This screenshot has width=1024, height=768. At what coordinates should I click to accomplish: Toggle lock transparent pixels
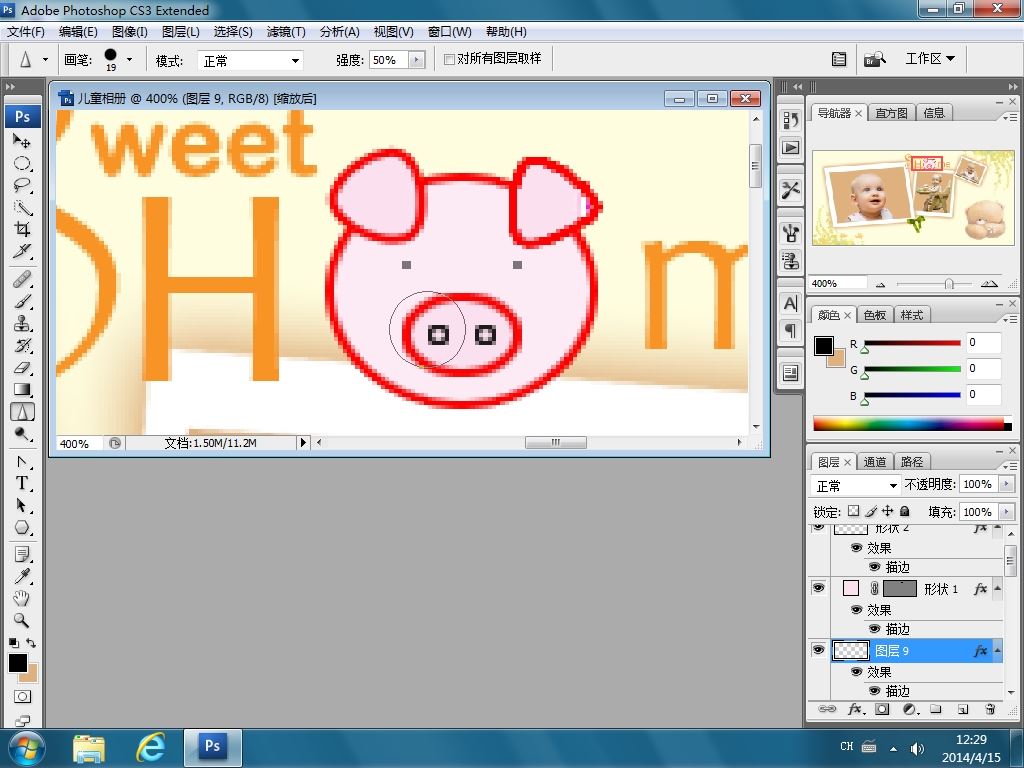point(854,511)
